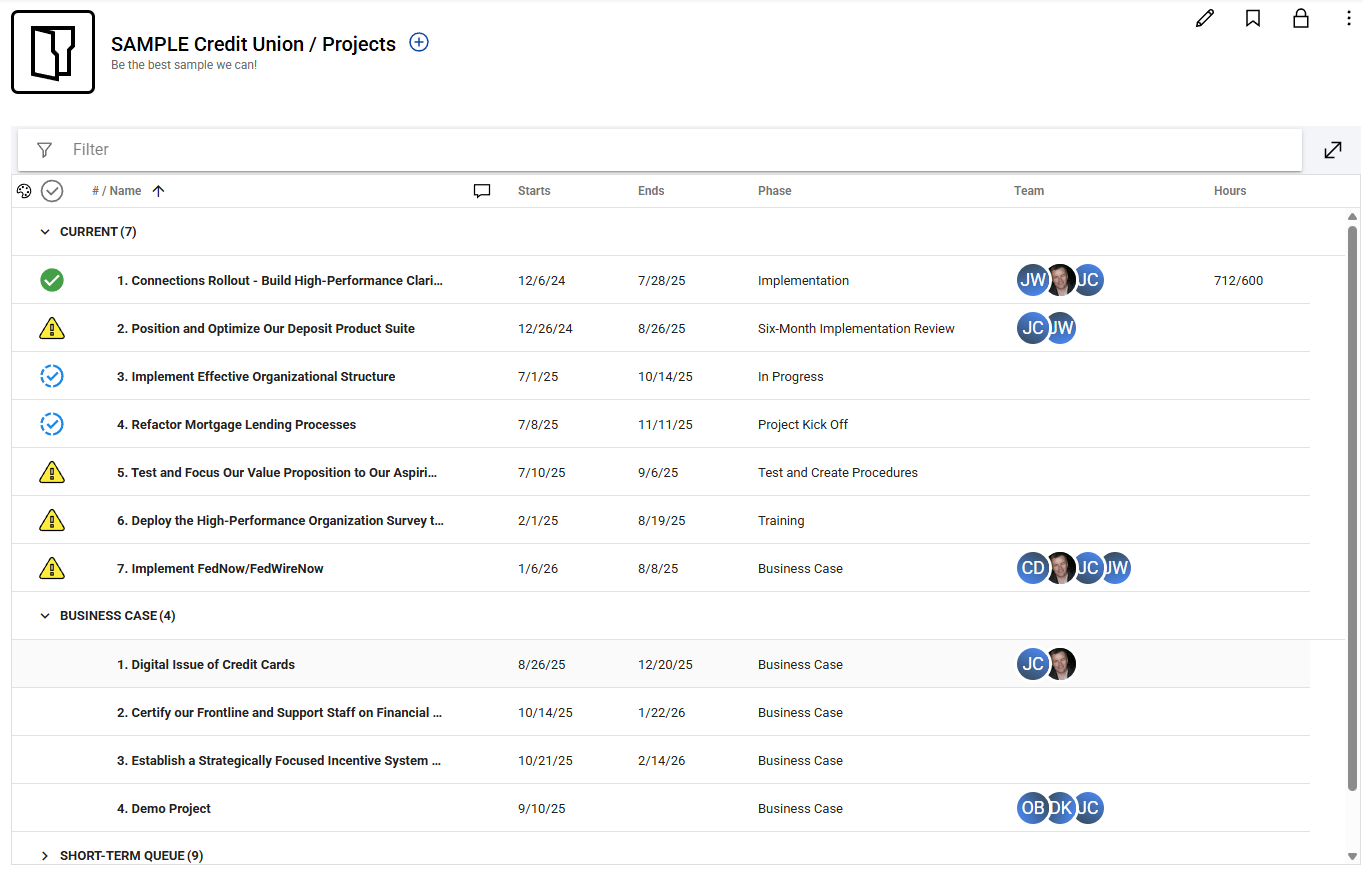
Task: Click the Six-Month Implementation Review phase
Action: pyautogui.click(x=856, y=329)
